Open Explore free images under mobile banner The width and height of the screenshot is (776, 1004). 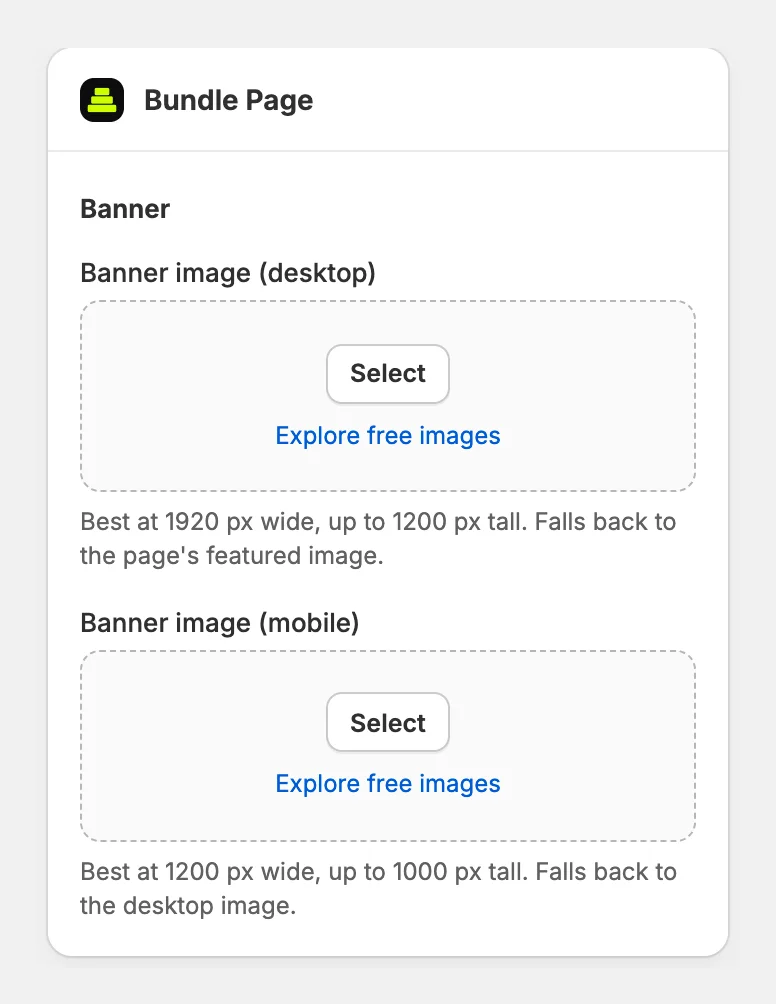388,784
